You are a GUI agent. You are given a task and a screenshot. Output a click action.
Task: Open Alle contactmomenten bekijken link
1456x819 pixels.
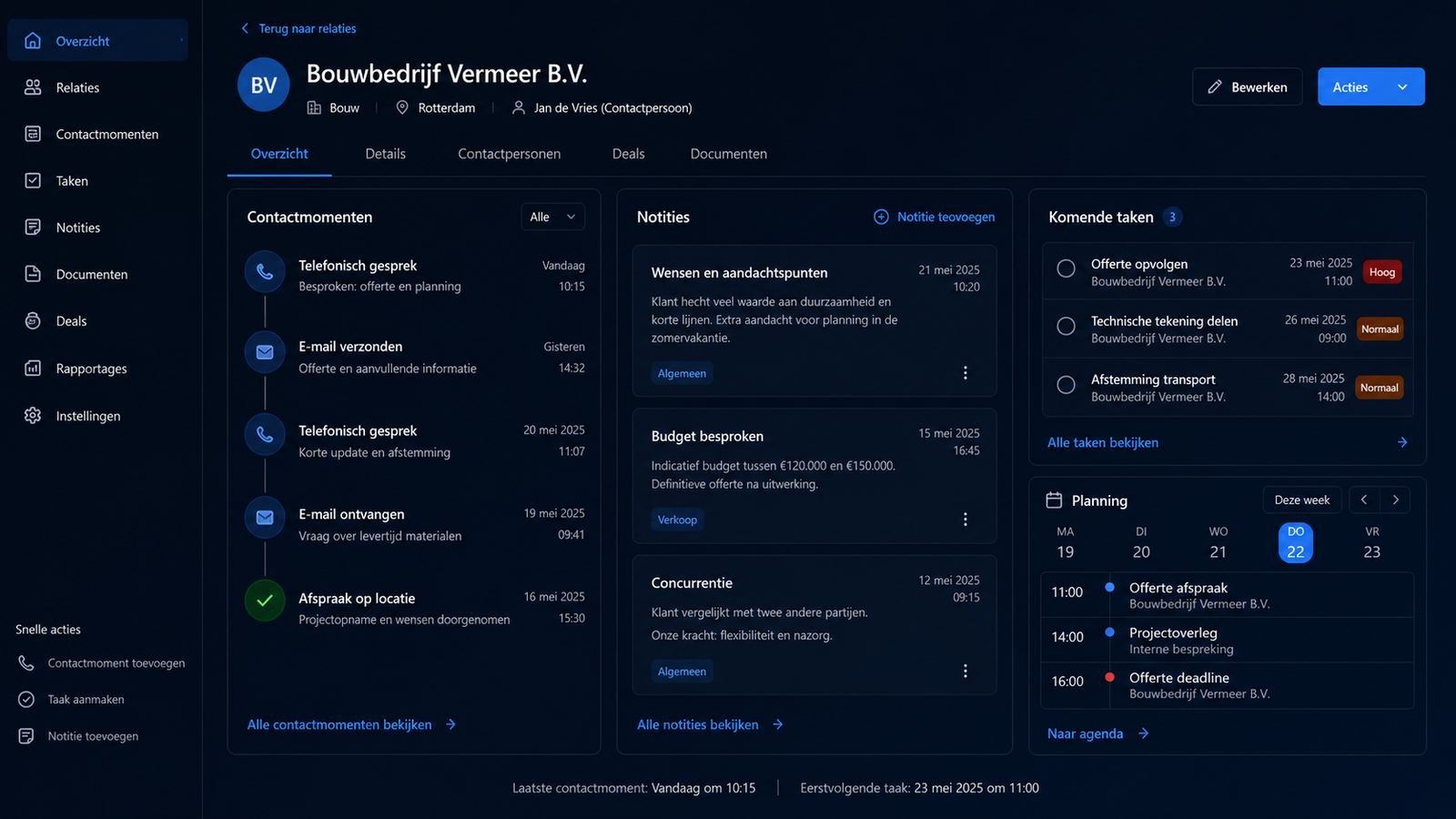point(352,724)
